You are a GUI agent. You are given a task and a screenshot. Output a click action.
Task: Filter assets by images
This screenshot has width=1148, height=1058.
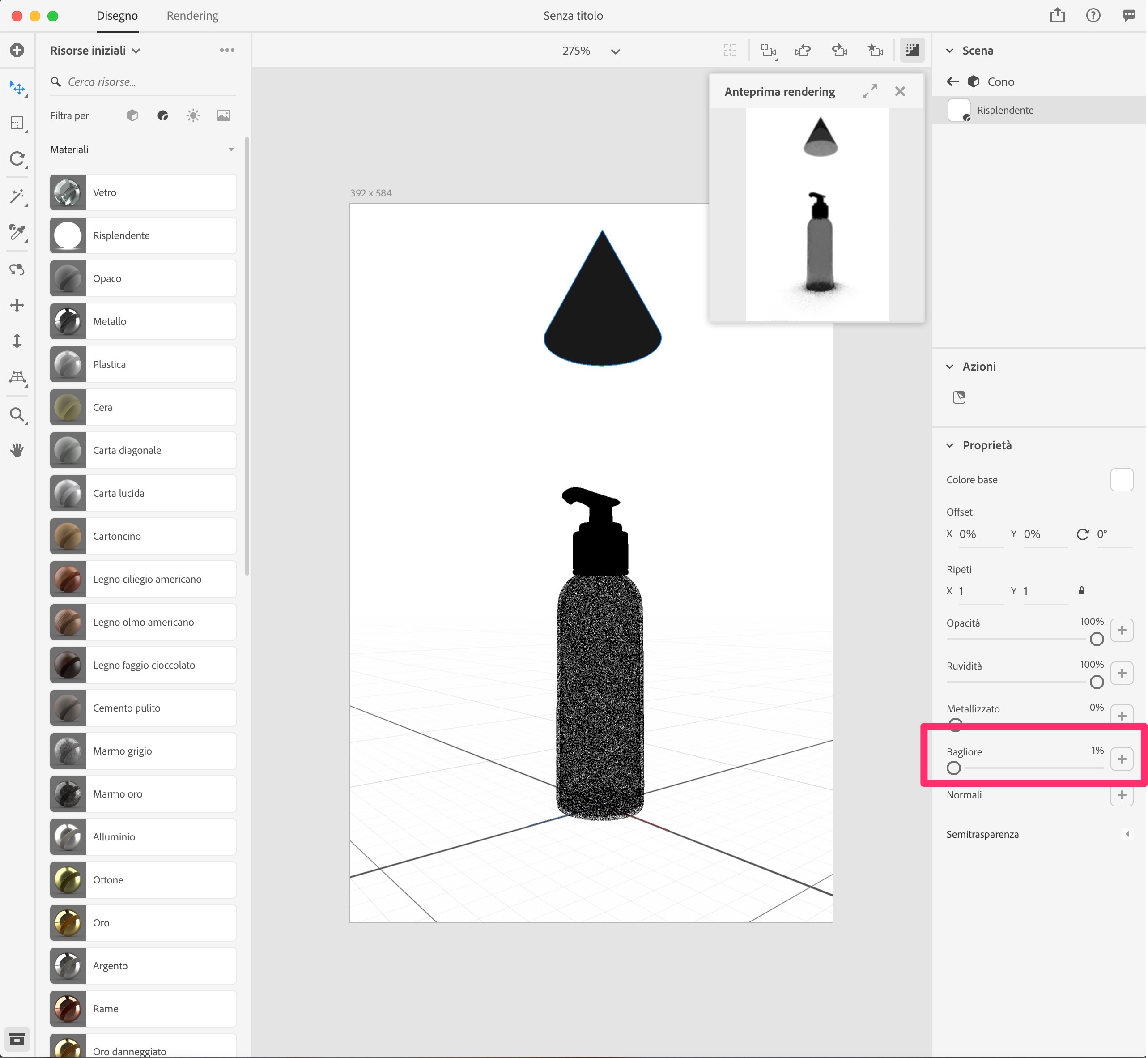[224, 115]
